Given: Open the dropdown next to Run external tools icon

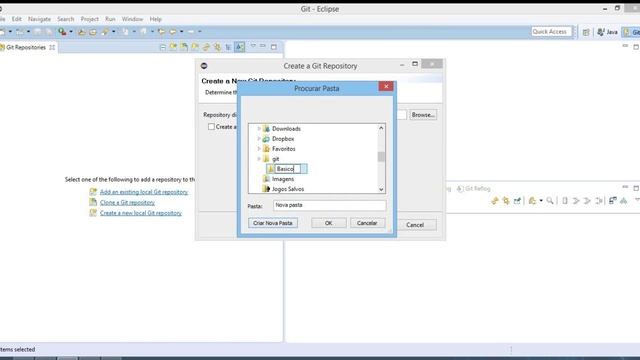Looking at the screenshot, I should 71,31.
